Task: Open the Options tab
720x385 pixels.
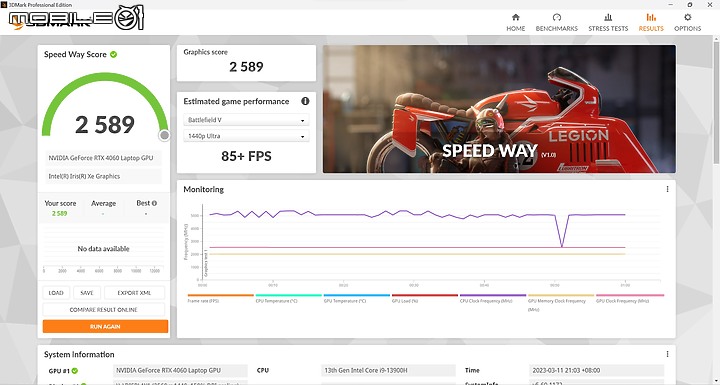Action: [x=687, y=23]
